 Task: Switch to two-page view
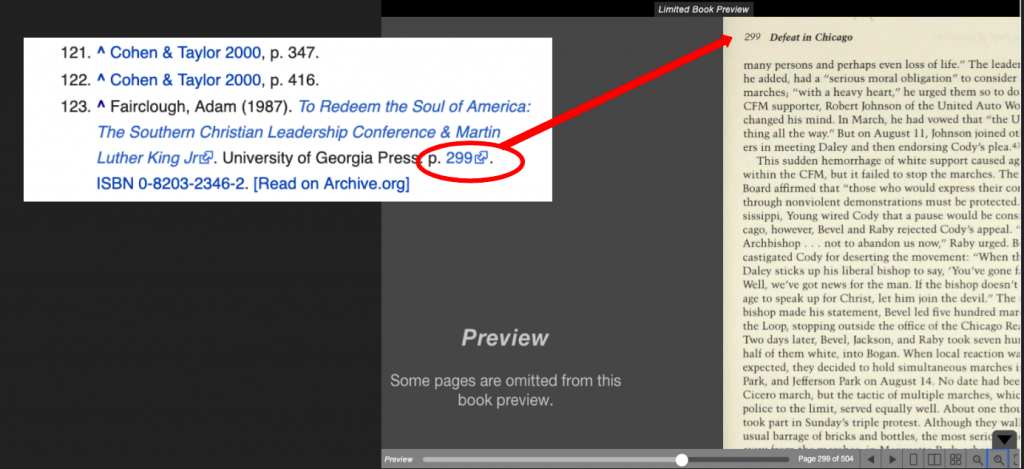934,459
